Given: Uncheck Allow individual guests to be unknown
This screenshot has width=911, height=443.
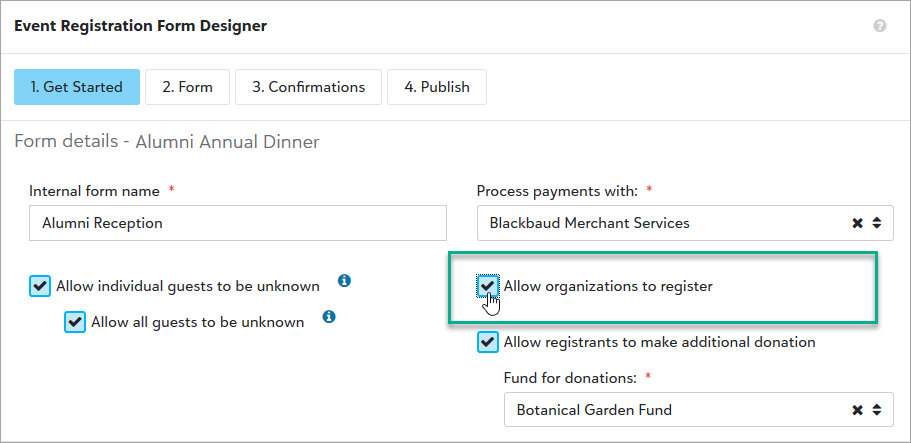Looking at the screenshot, I should pyautogui.click(x=40, y=287).
